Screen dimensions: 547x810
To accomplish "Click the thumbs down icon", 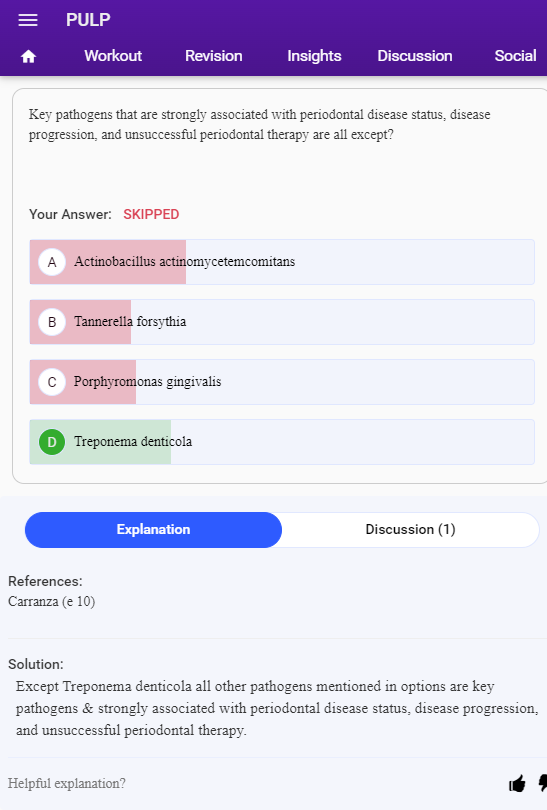I will pyautogui.click(x=542, y=783).
